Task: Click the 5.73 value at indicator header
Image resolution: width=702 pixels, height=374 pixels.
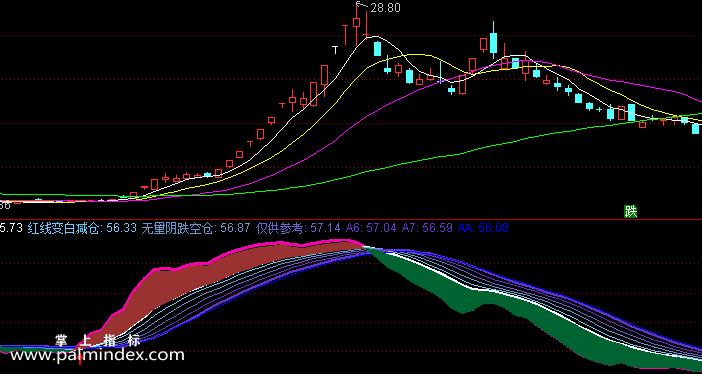Action: point(11,228)
